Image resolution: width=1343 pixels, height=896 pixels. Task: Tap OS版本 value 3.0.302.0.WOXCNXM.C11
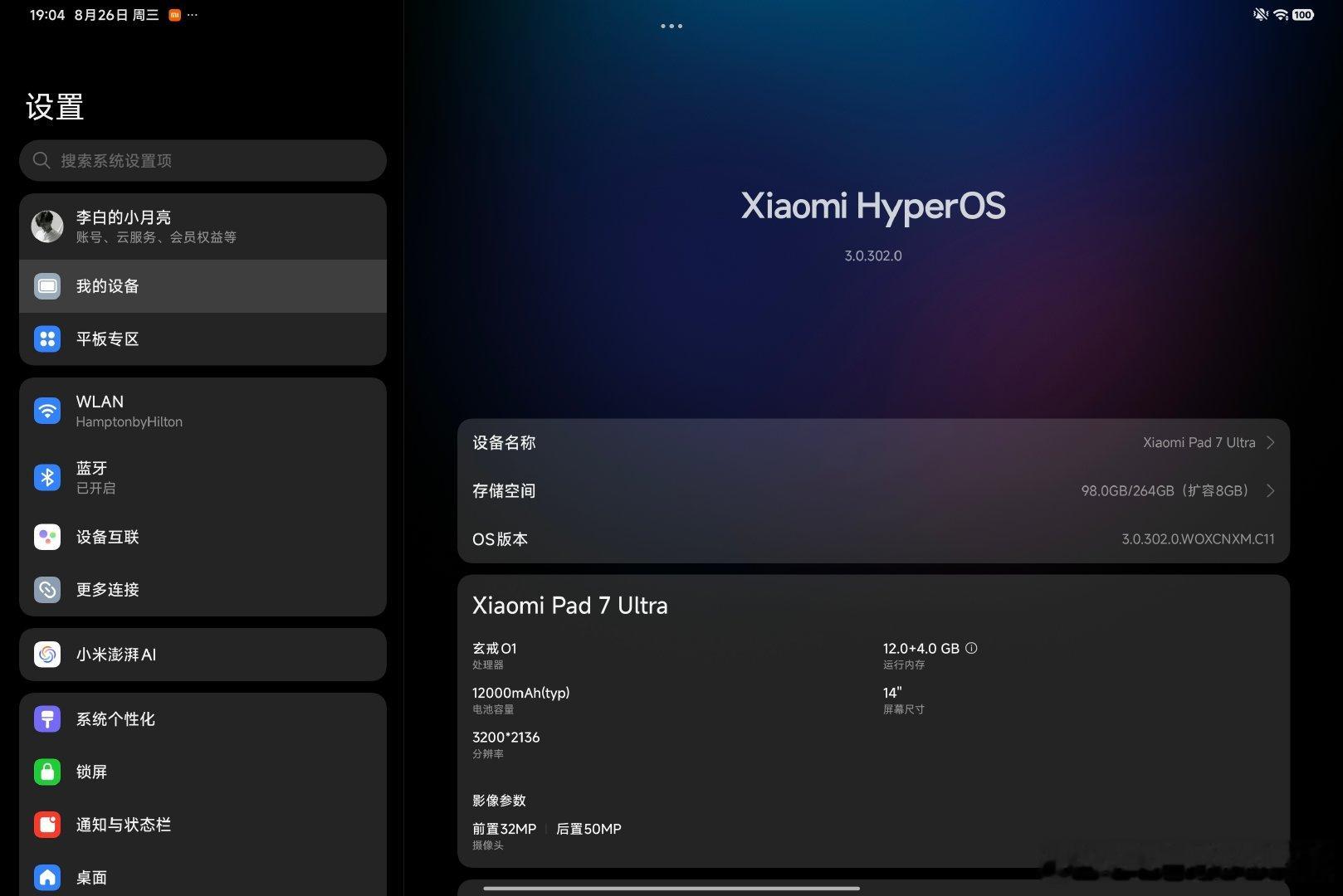coord(1198,539)
